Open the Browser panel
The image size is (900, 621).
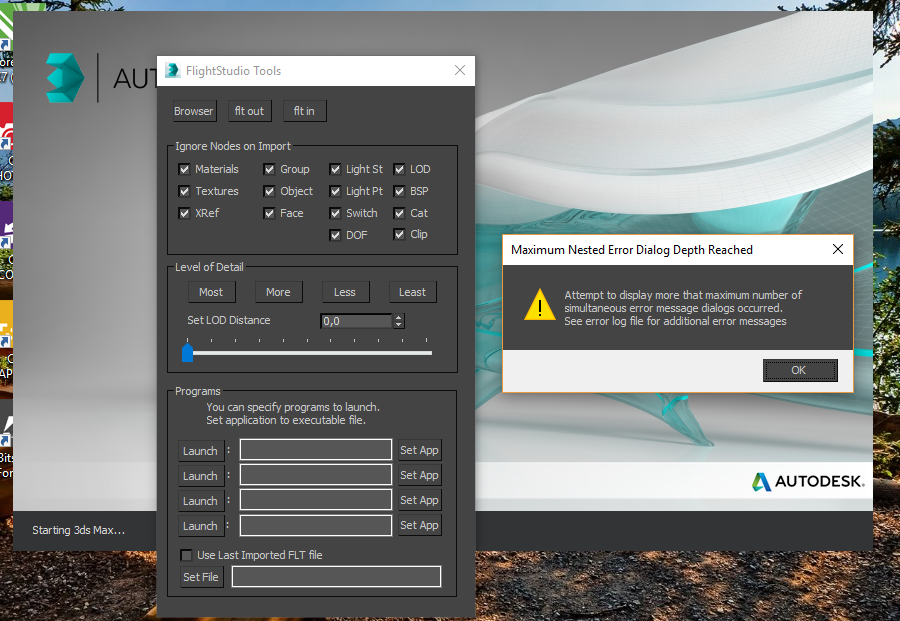click(193, 110)
